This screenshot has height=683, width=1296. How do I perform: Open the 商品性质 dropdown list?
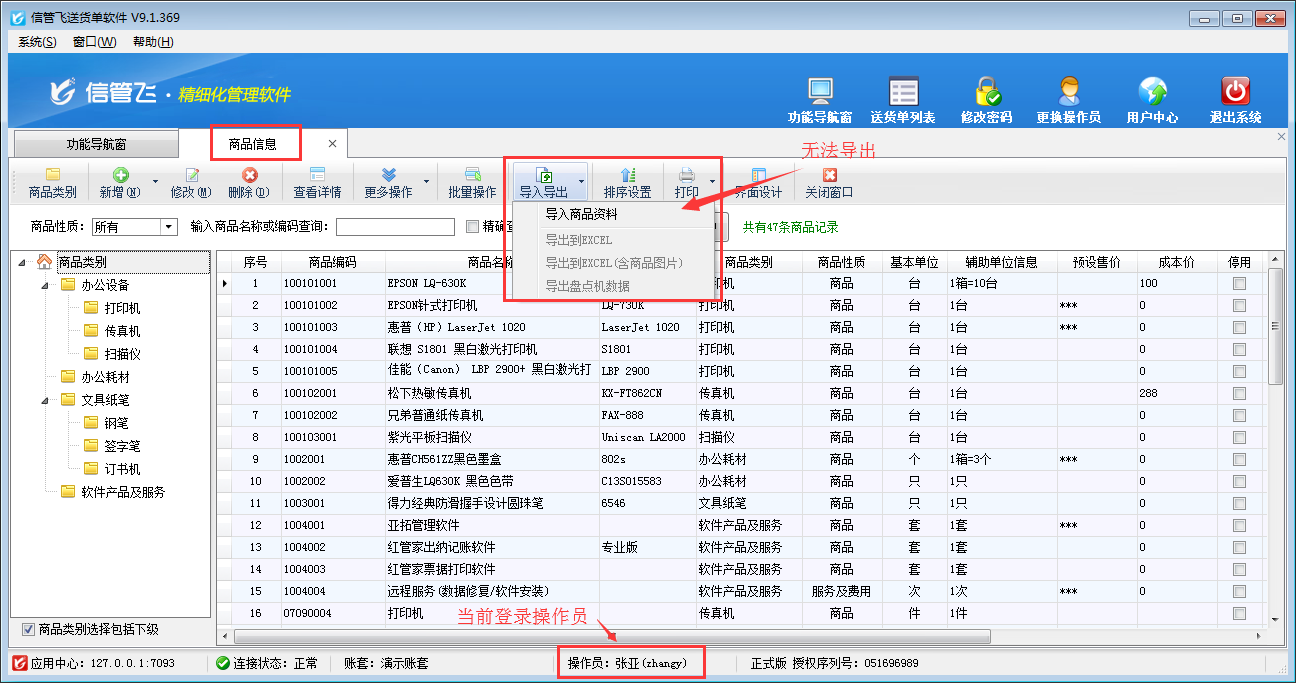[168, 228]
